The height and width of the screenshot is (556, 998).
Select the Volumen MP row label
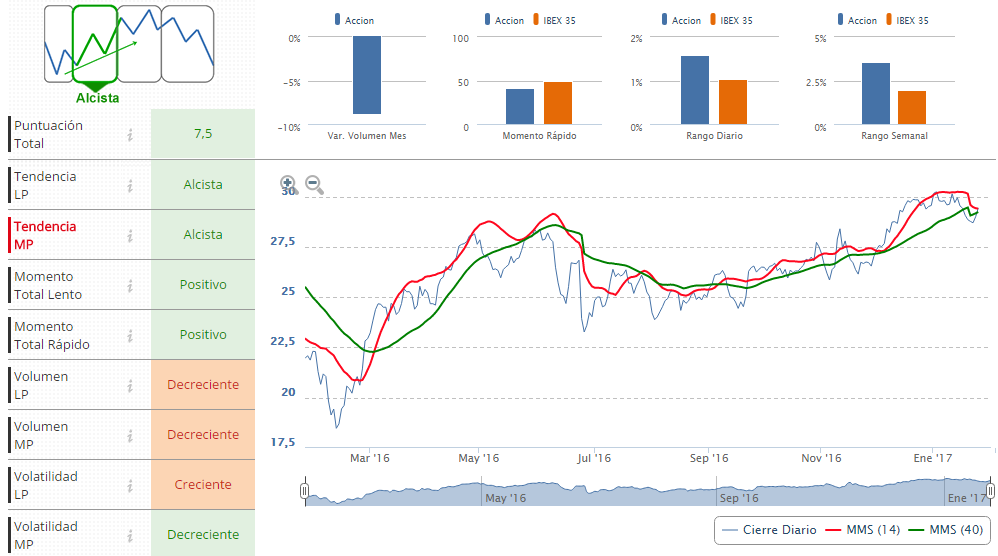41,436
